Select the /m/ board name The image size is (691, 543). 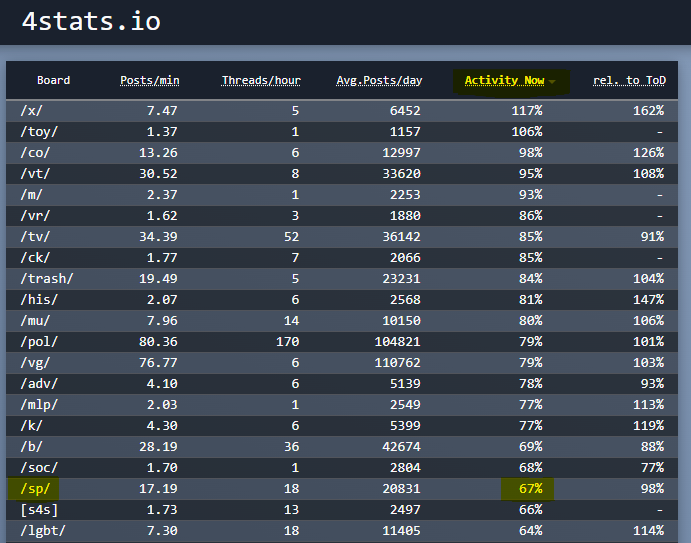(31, 195)
